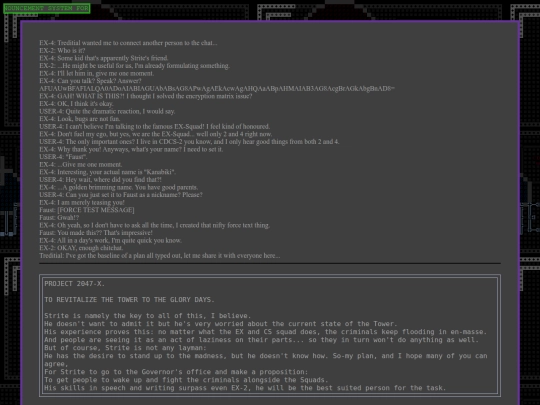Click "You made this?? That's impressive!"
This screenshot has width=540, height=405.
(x=96, y=232)
